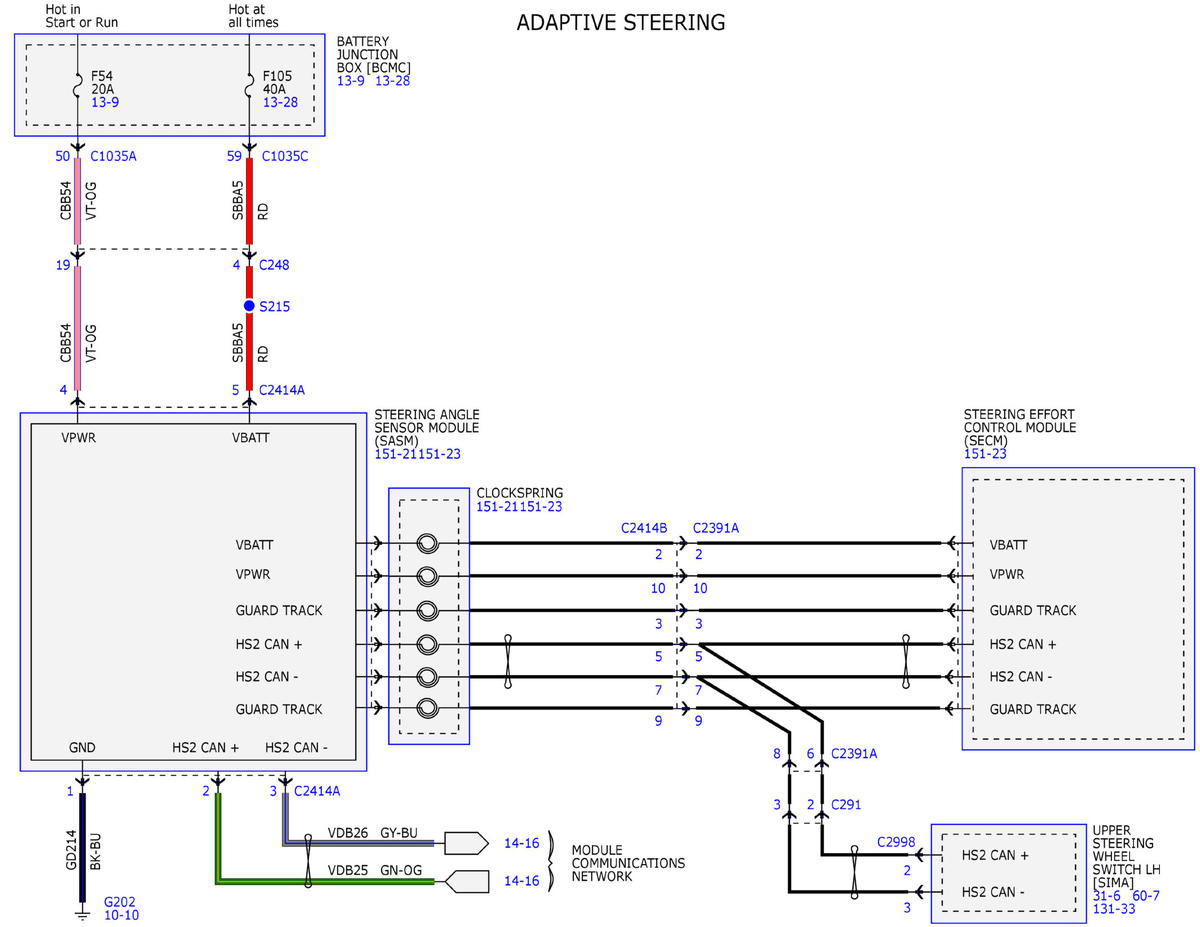Click the STEERING EFFORT CONTROL MODULE label

pos(1020,427)
